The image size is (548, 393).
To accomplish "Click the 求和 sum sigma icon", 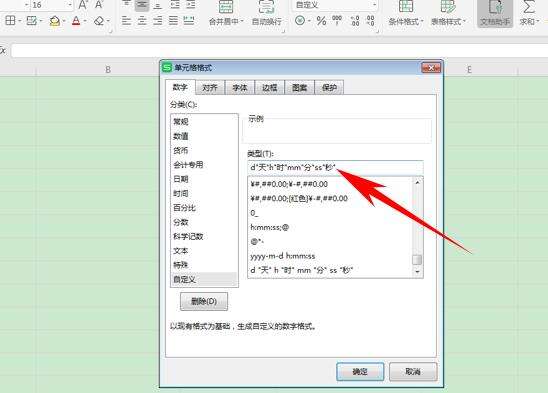I will click(528, 8).
